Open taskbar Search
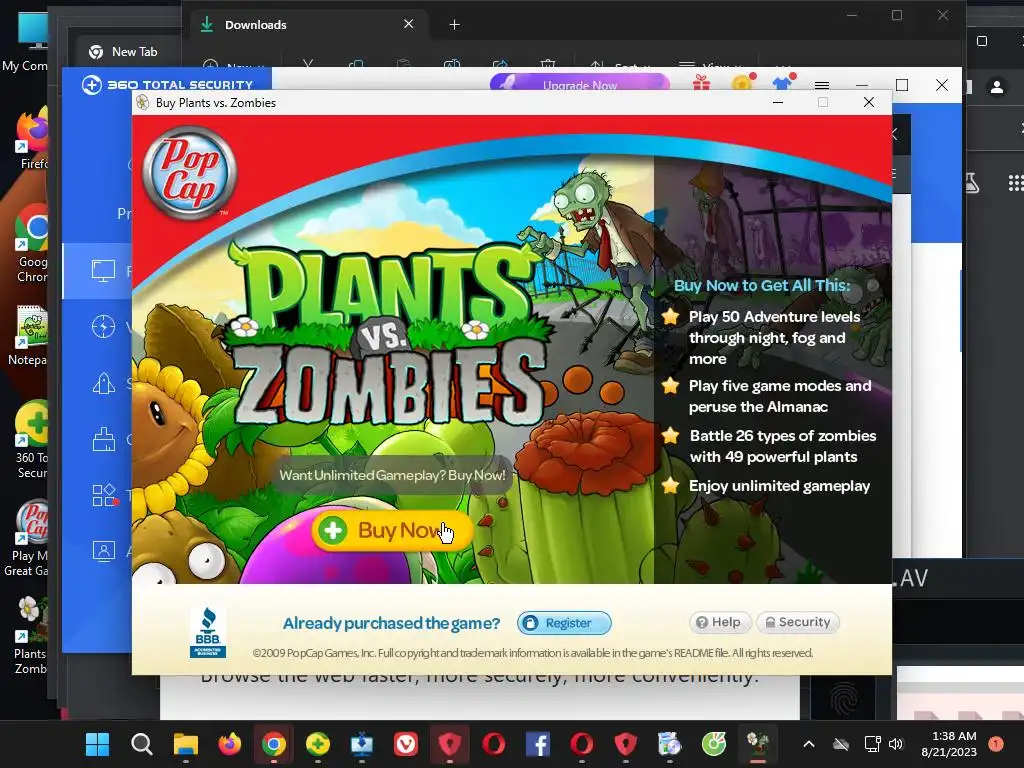 point(142,744)
